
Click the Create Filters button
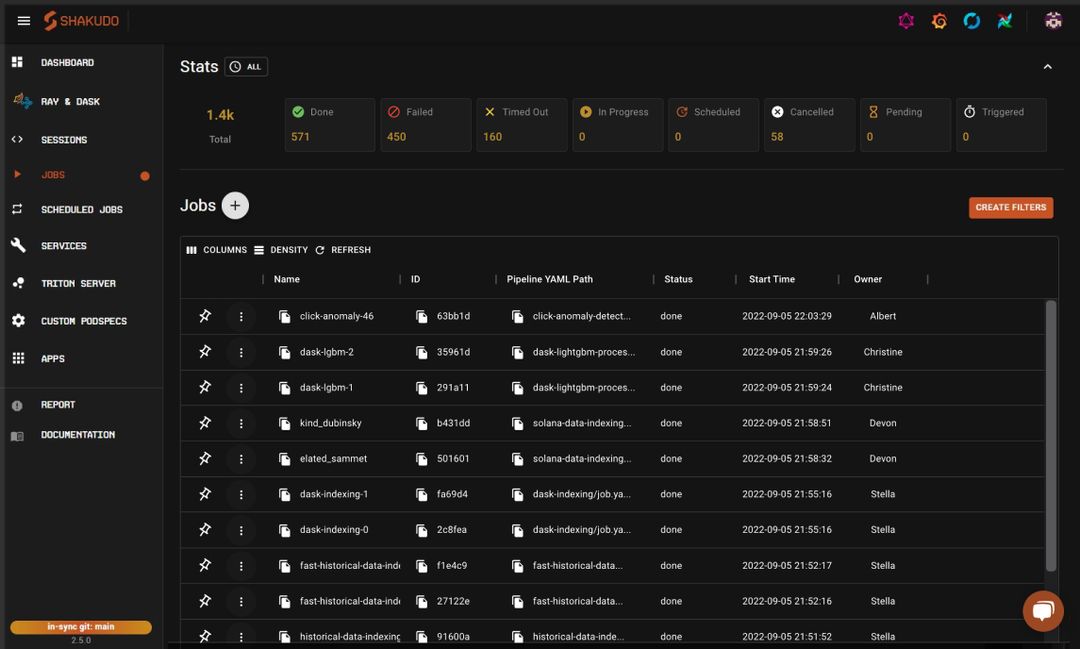(x=1012, y=207)
